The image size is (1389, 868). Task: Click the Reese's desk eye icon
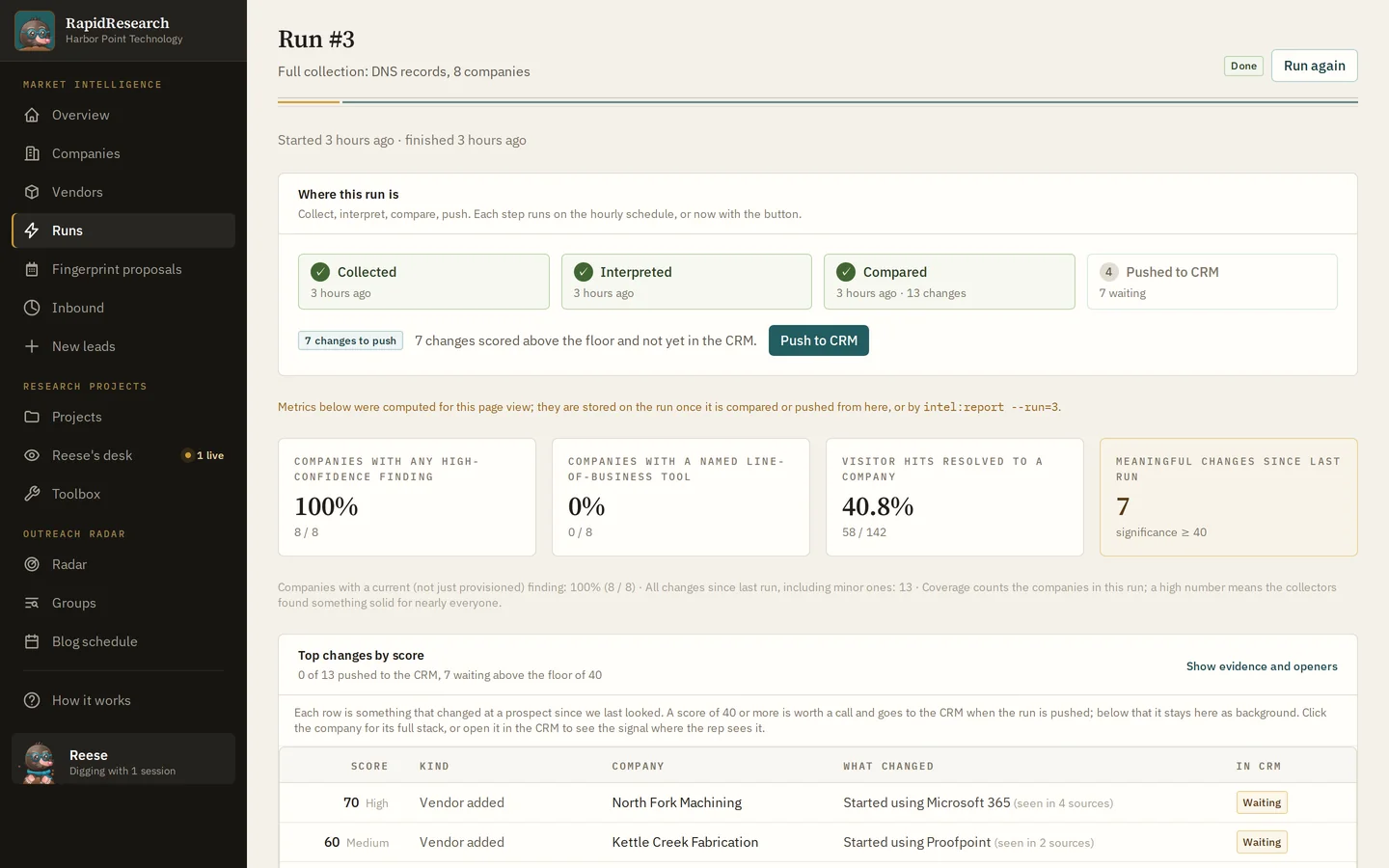coord(32,455)
